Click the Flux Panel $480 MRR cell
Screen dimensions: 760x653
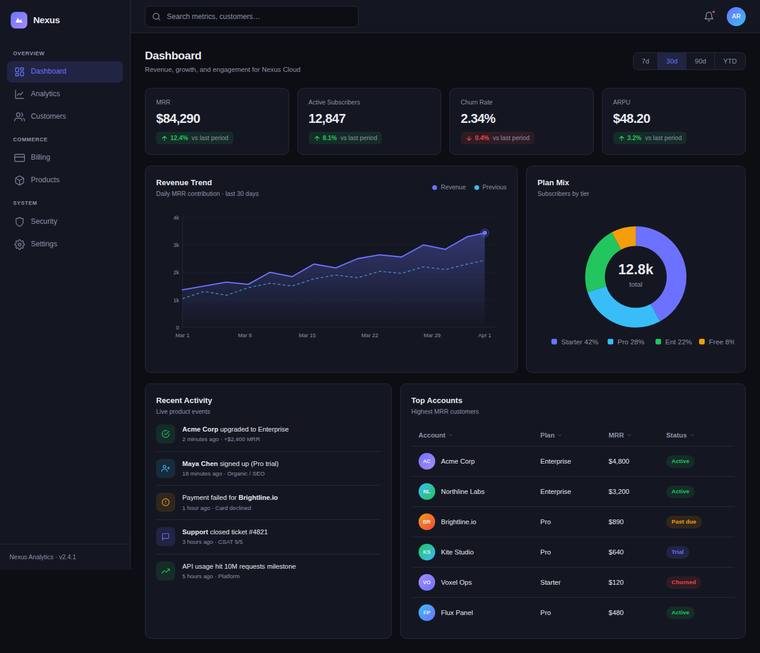(x=616, y=613)
